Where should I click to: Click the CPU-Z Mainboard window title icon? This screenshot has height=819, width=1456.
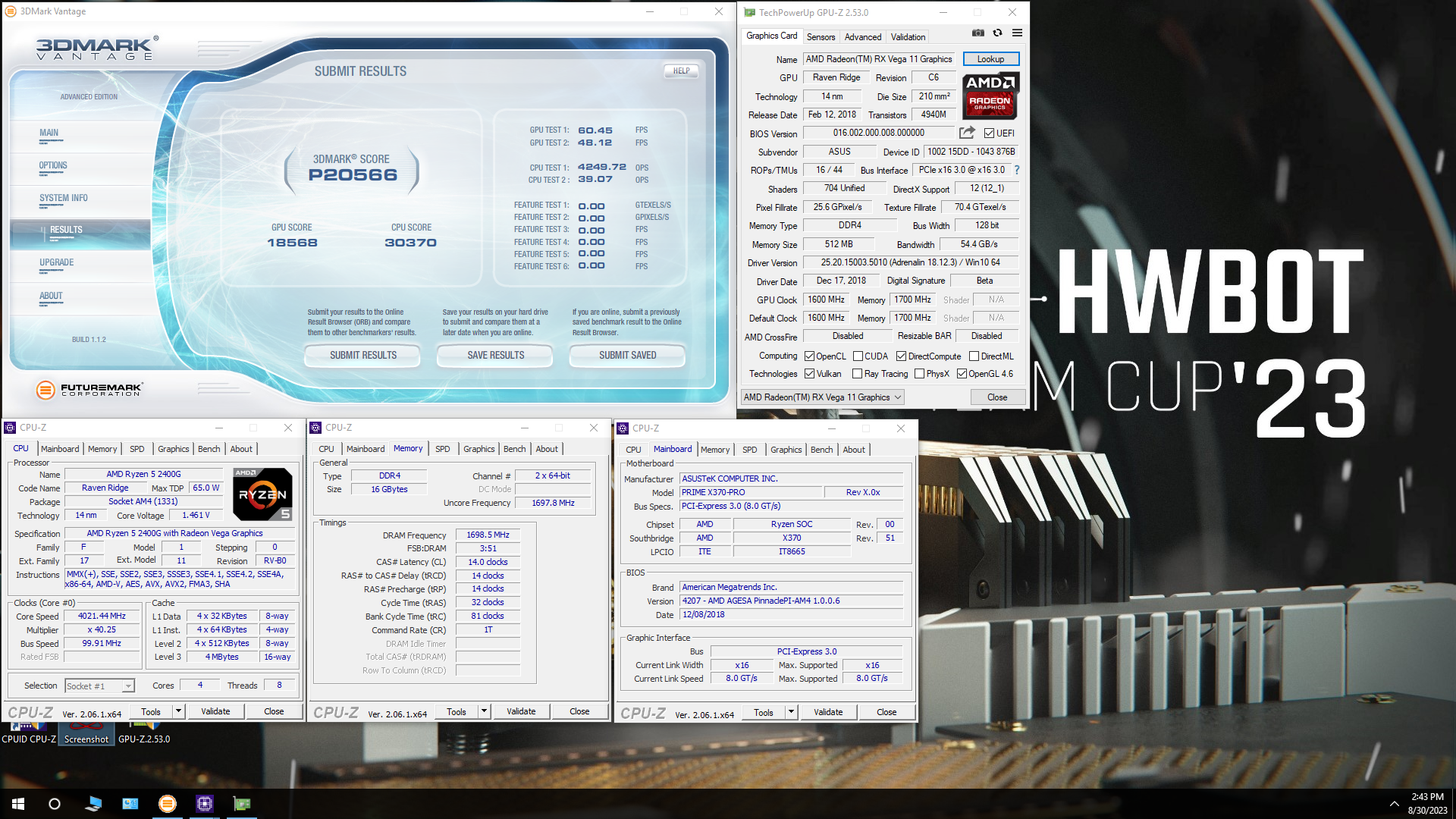click(623, 428)
